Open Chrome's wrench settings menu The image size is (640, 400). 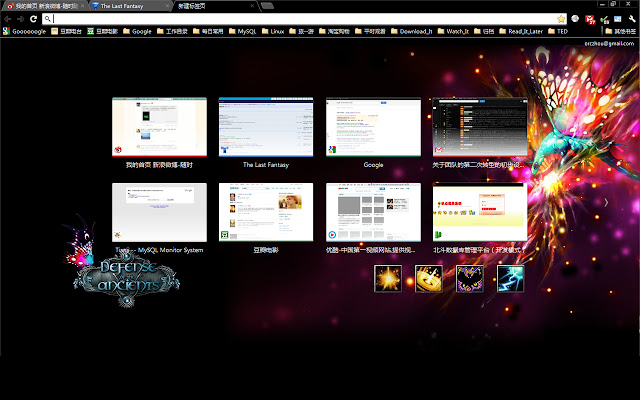(x=632, y=19)
